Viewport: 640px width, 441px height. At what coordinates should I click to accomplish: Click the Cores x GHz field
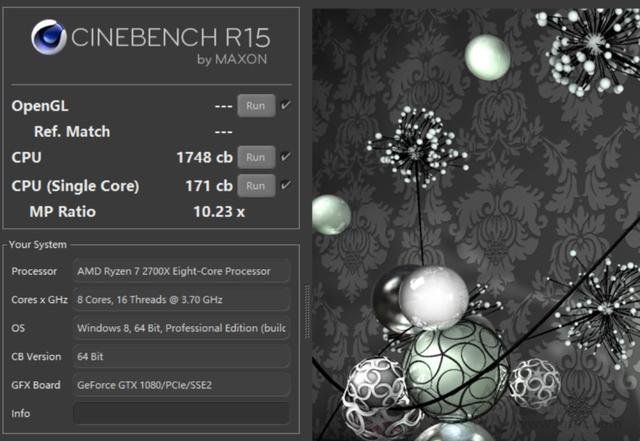[182, 300]
